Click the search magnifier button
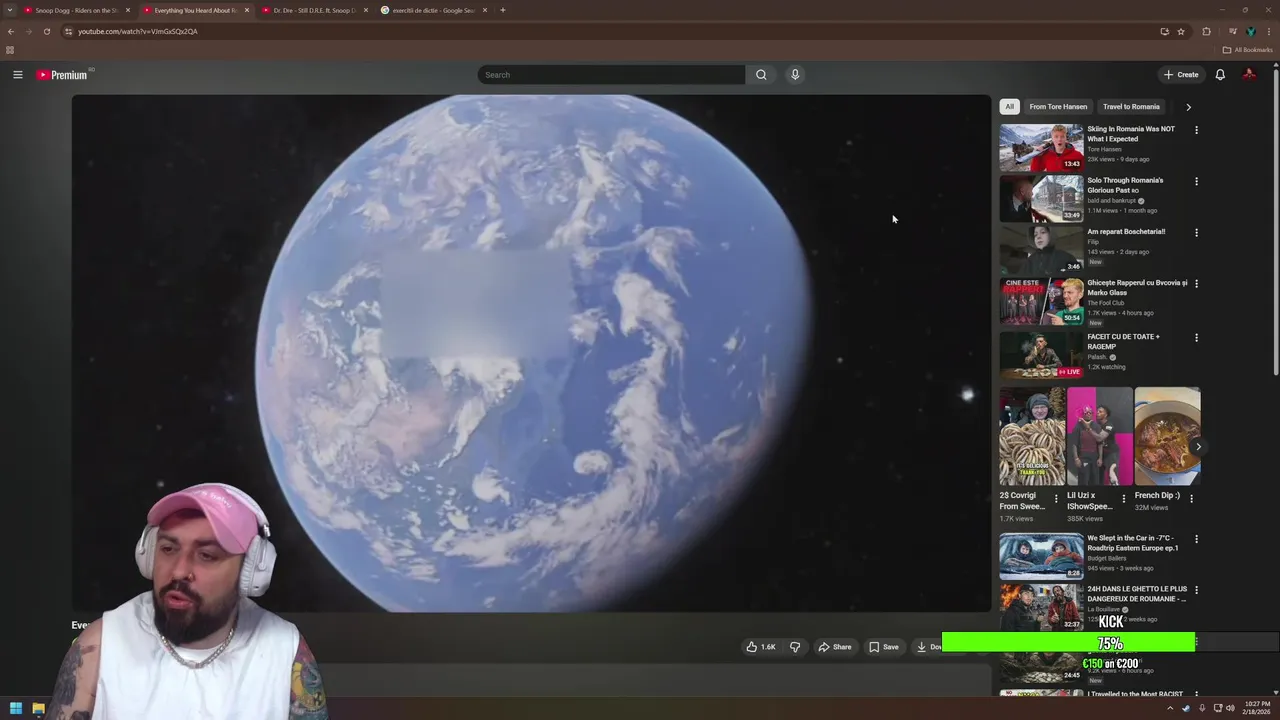 click(761, 75)
